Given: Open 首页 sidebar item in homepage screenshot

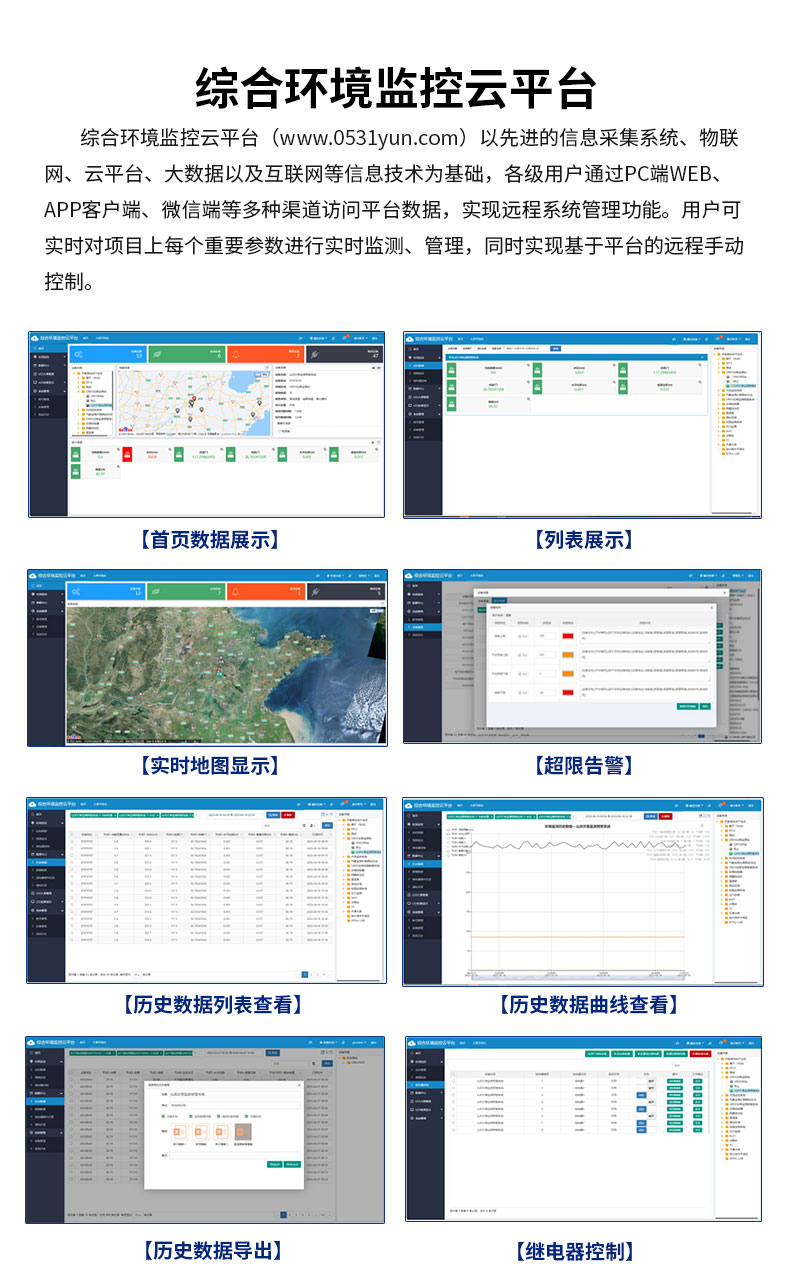Looking at the screenshot, I should point(46,350).
